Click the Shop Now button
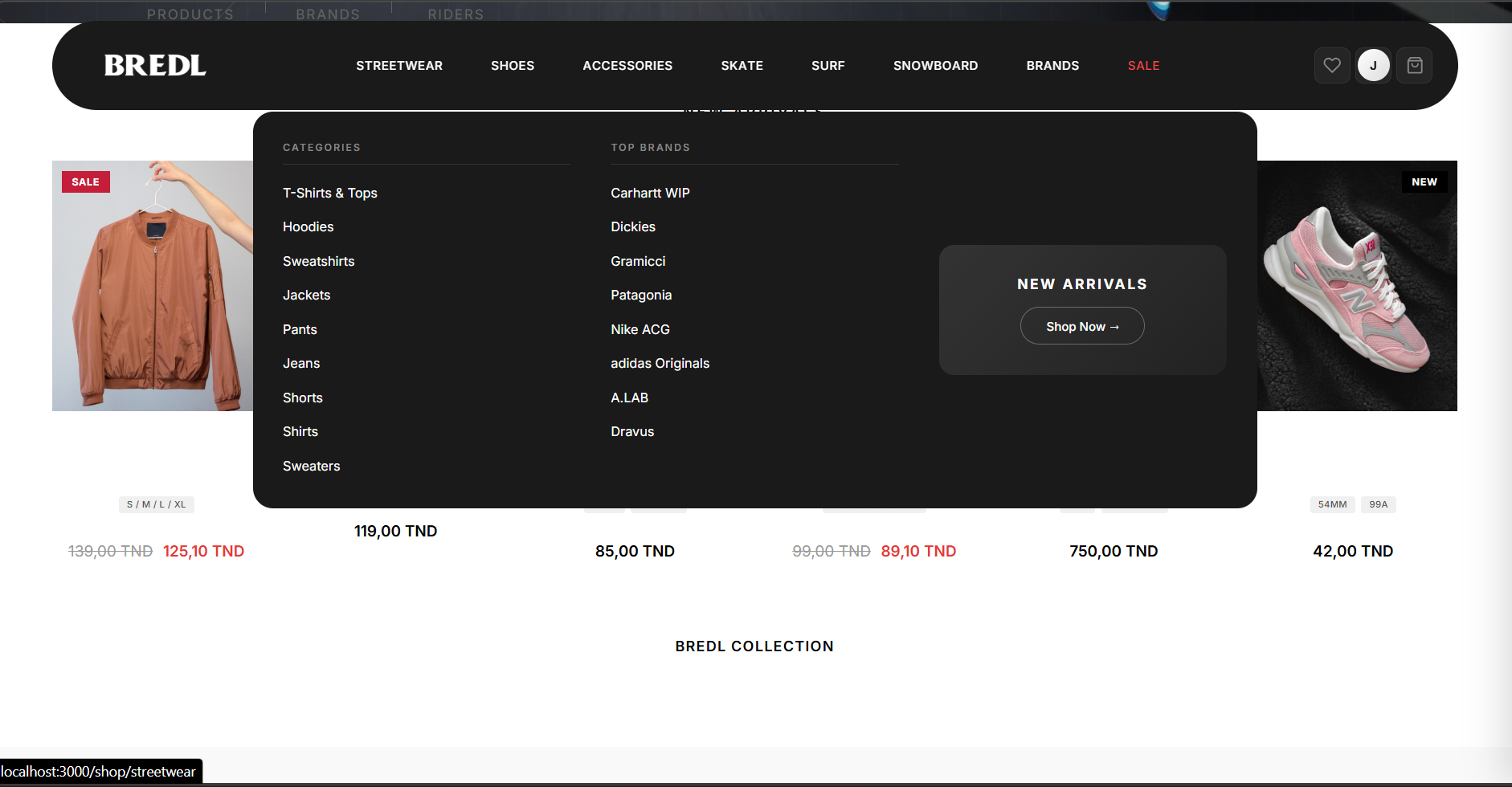Viewport: 1512px width, 787px height. pos(1082,326)
